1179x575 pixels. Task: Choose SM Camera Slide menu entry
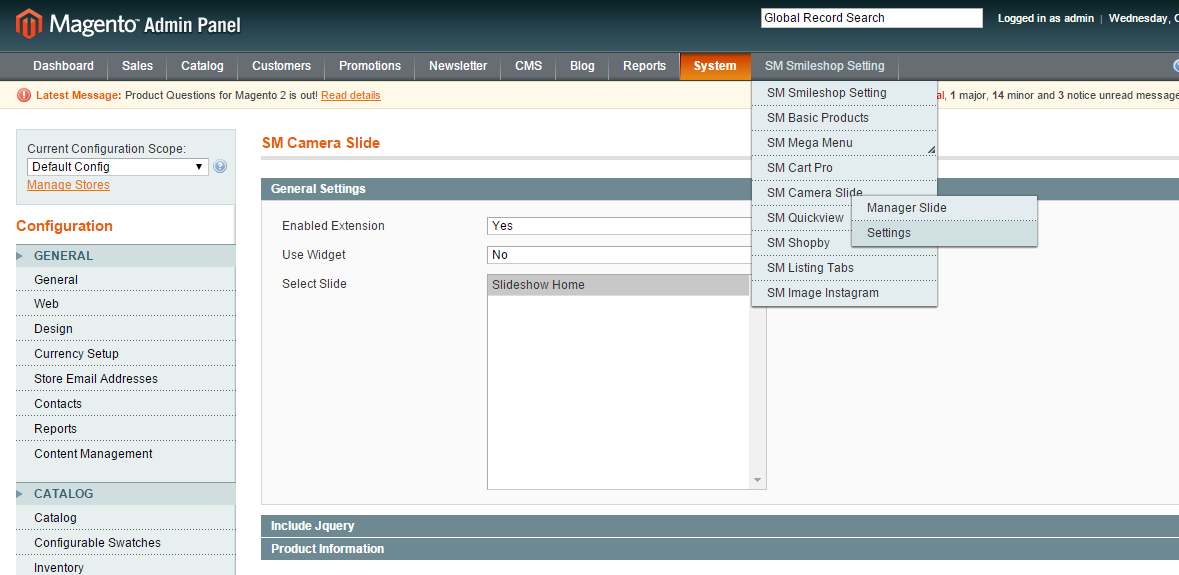814,192
